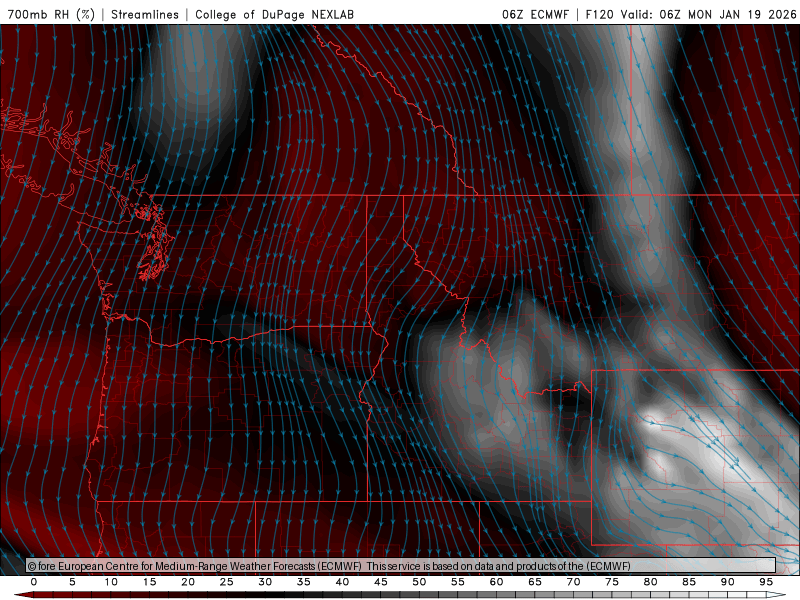
Task: Select the "F120" forecast hour text
Action: click(599, 14)
